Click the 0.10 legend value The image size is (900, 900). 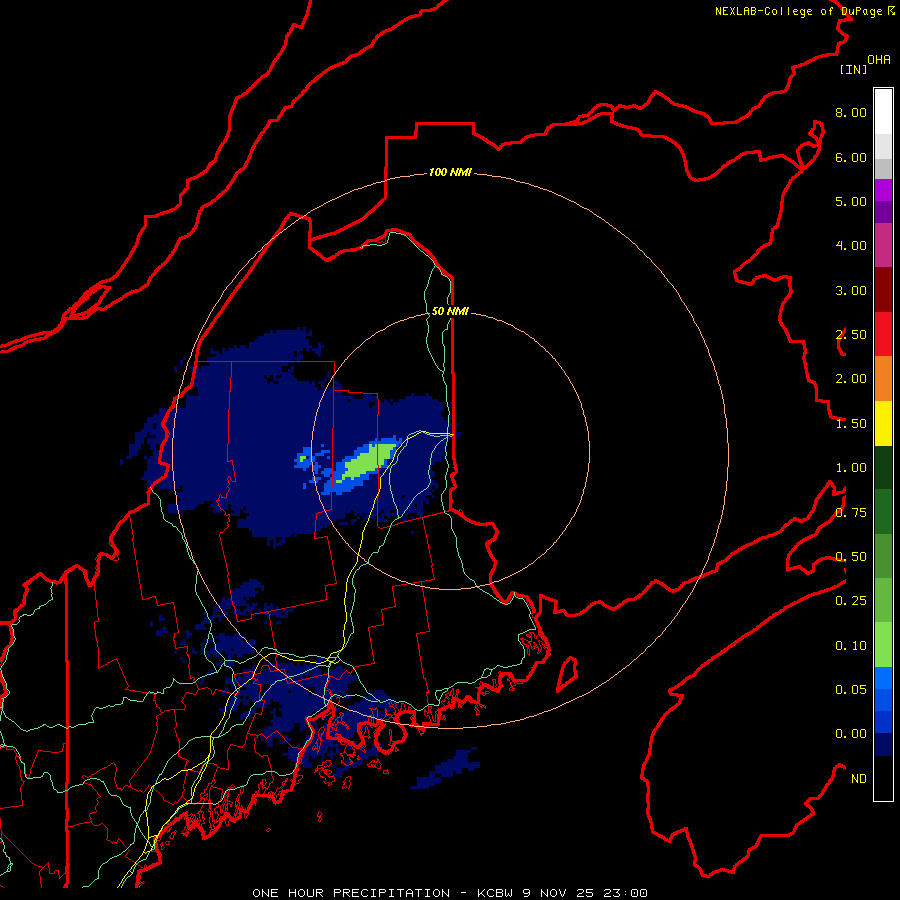point(851,646)
